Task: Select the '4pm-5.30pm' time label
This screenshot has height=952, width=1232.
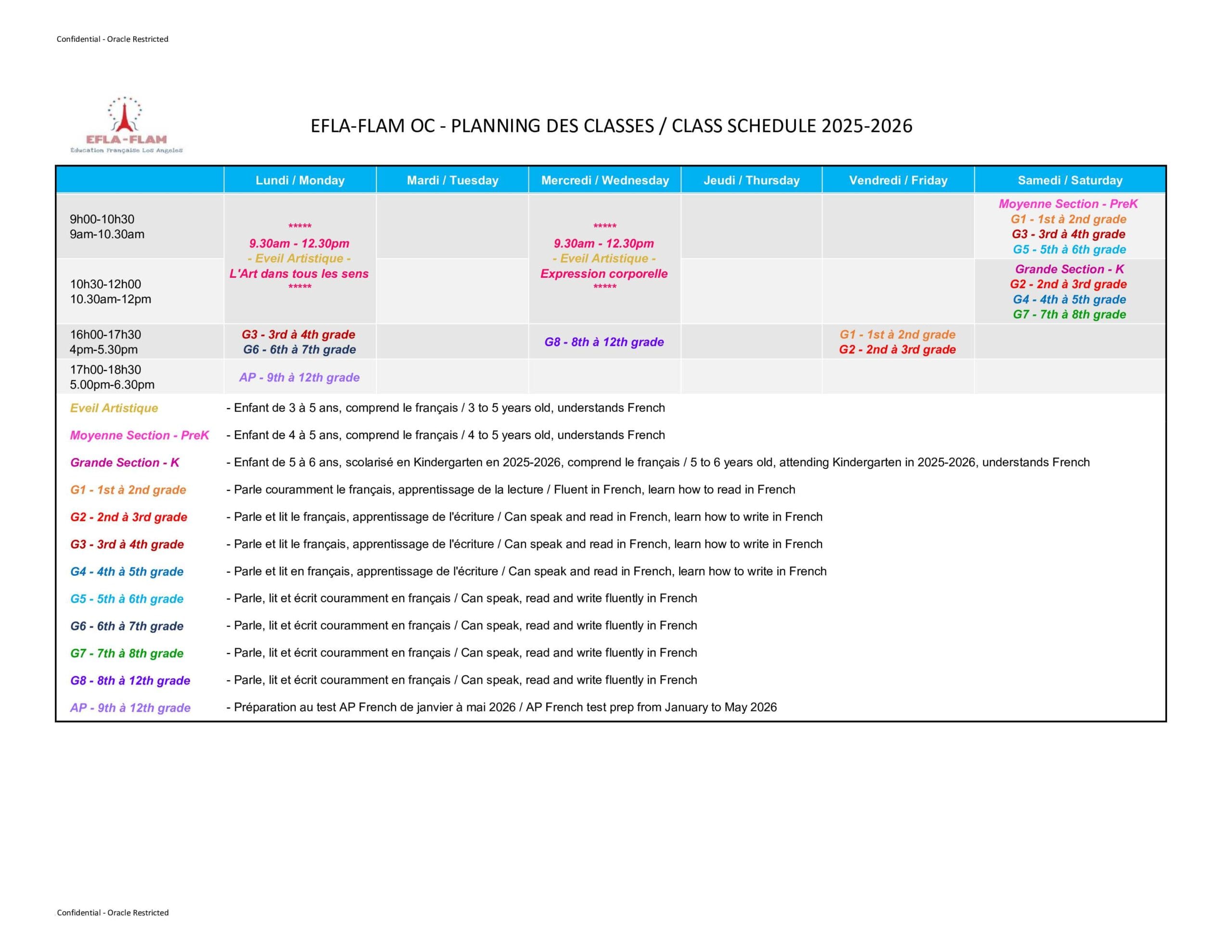Action: 104,349
